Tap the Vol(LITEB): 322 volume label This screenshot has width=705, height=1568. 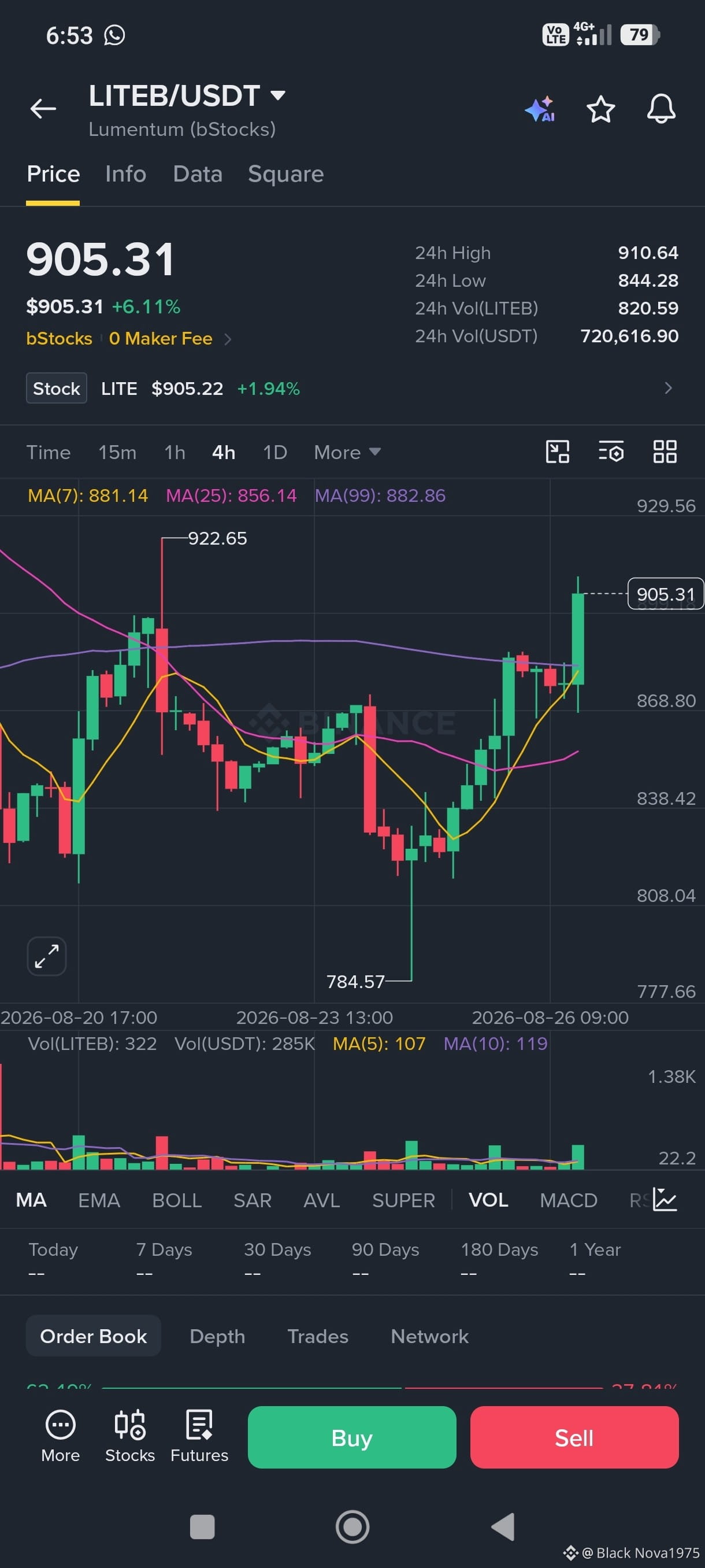coord(92,1043)
